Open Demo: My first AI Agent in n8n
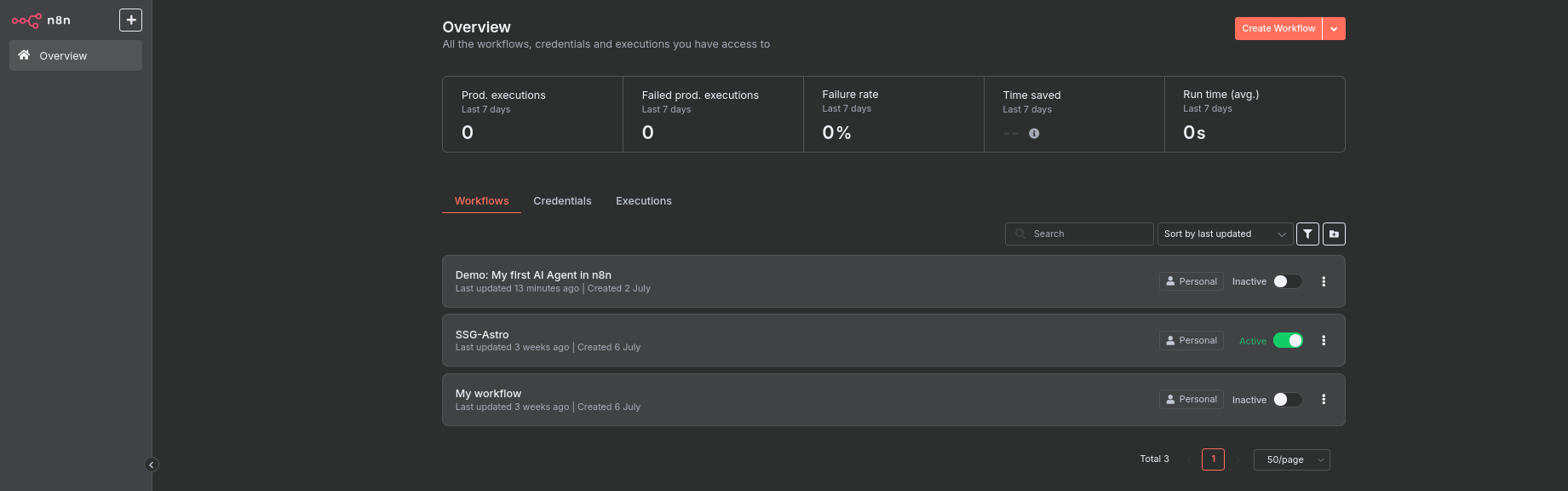The width and height of the screenshot is (1568, 491). (533, 274)
